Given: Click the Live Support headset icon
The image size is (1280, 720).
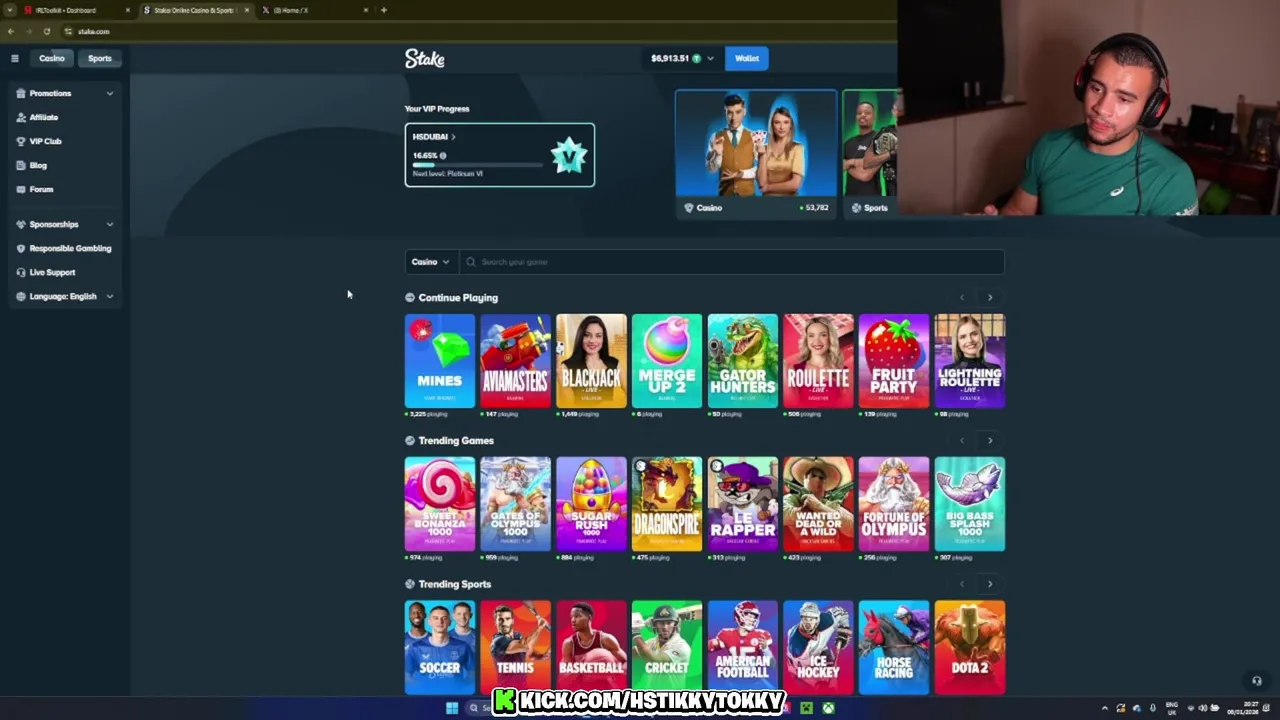Looking at the screenshot, I should (21, 272).
